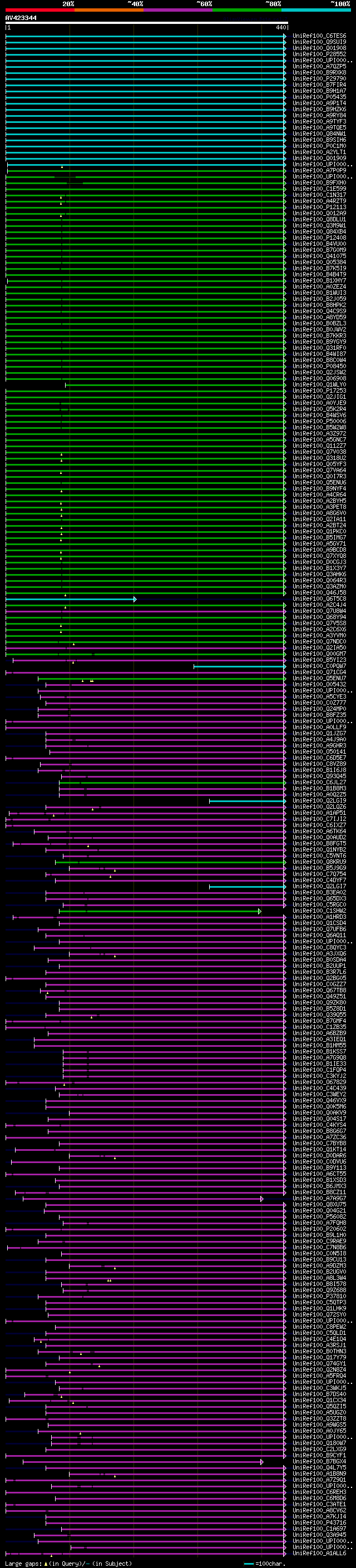Click the white query sequence ruler bar
Viewport: 356px width, 1568px height.
point(146,22)
